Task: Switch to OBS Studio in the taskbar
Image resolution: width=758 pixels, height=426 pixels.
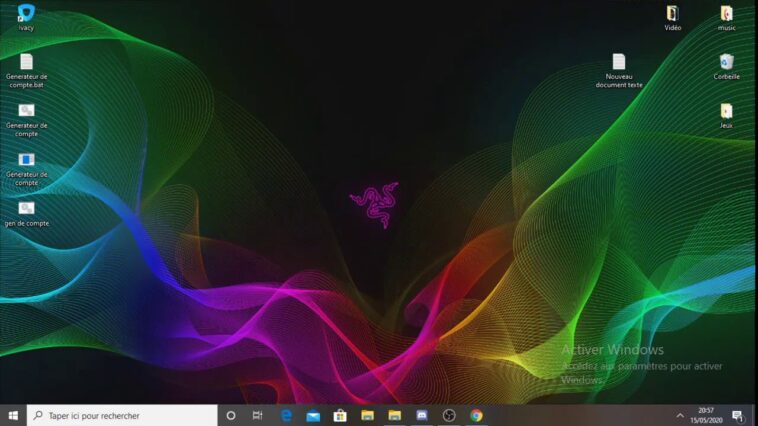Action: pyautogui.click(x=449, y=415)
